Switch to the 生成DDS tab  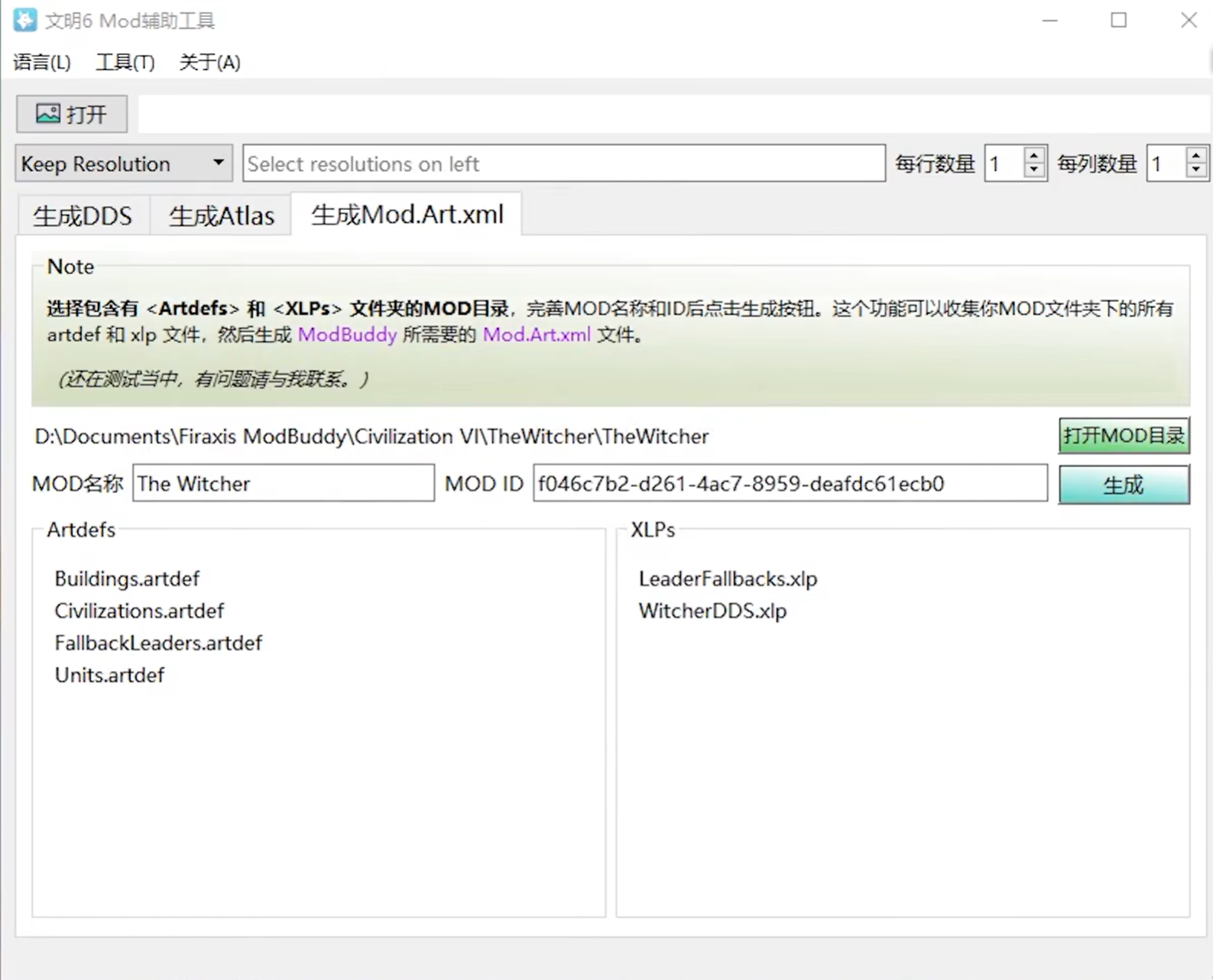click(x=83, y=216)
